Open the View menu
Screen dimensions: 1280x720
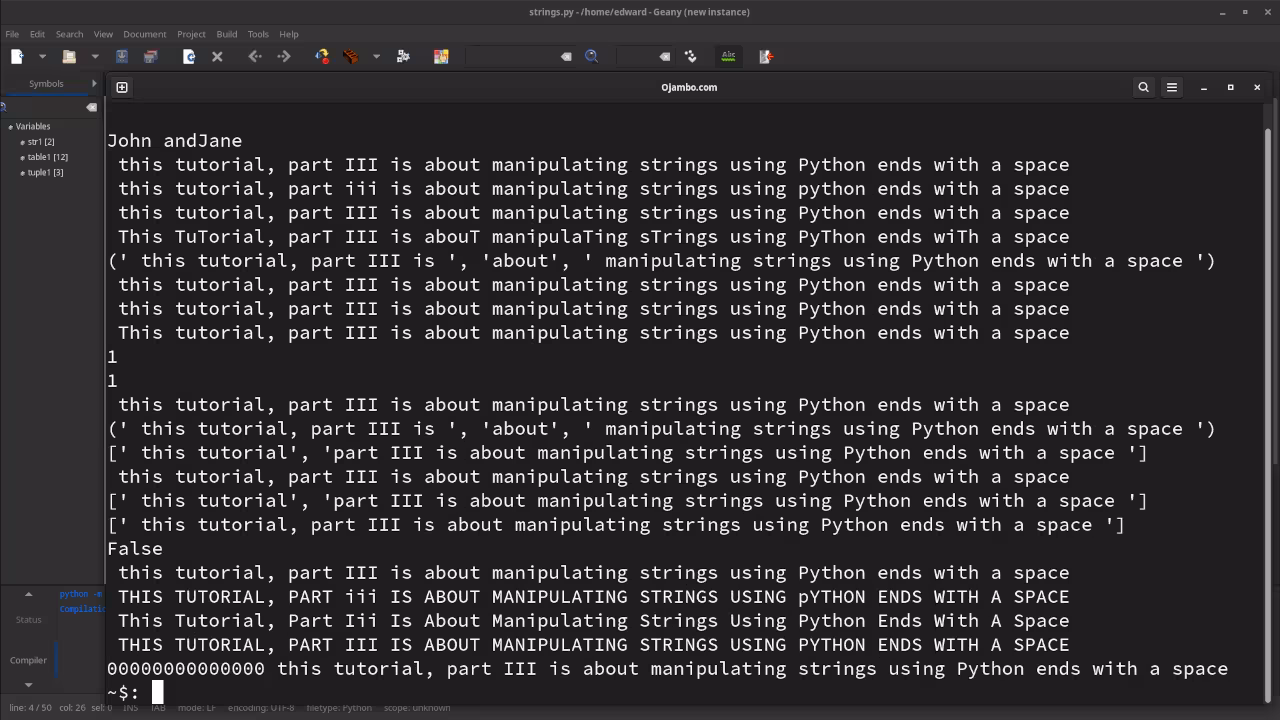click(x=103, y=34)
